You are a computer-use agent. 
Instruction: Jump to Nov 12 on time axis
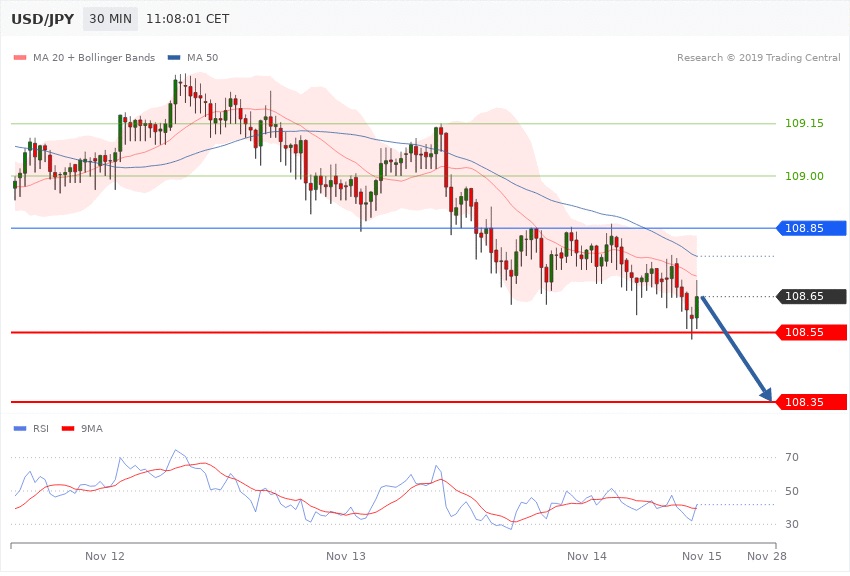(x=105, y=555)
